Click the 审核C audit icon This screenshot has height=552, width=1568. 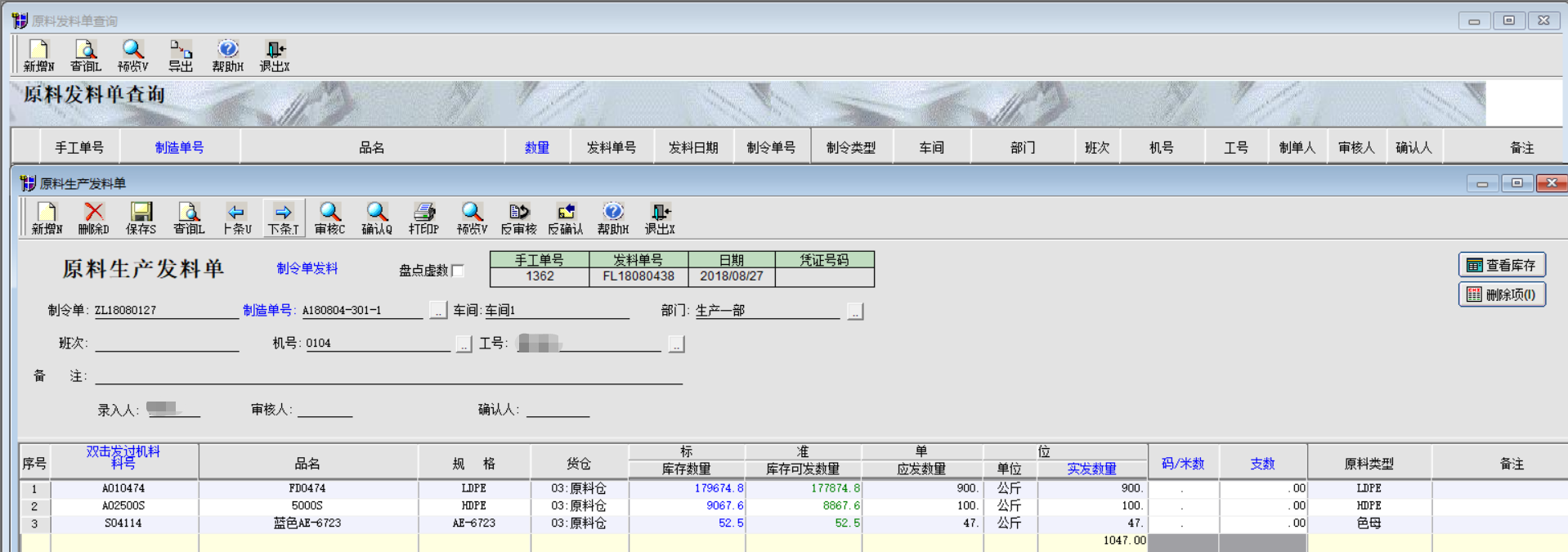pos(330,219)
